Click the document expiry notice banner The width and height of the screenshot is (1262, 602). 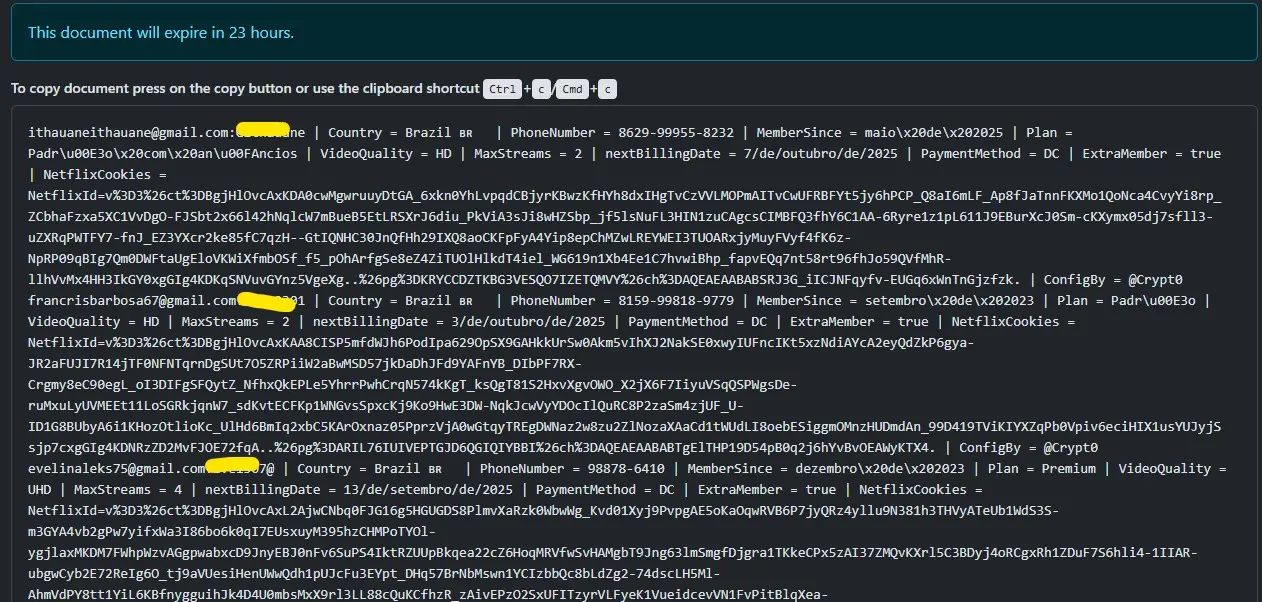[634, 32]
